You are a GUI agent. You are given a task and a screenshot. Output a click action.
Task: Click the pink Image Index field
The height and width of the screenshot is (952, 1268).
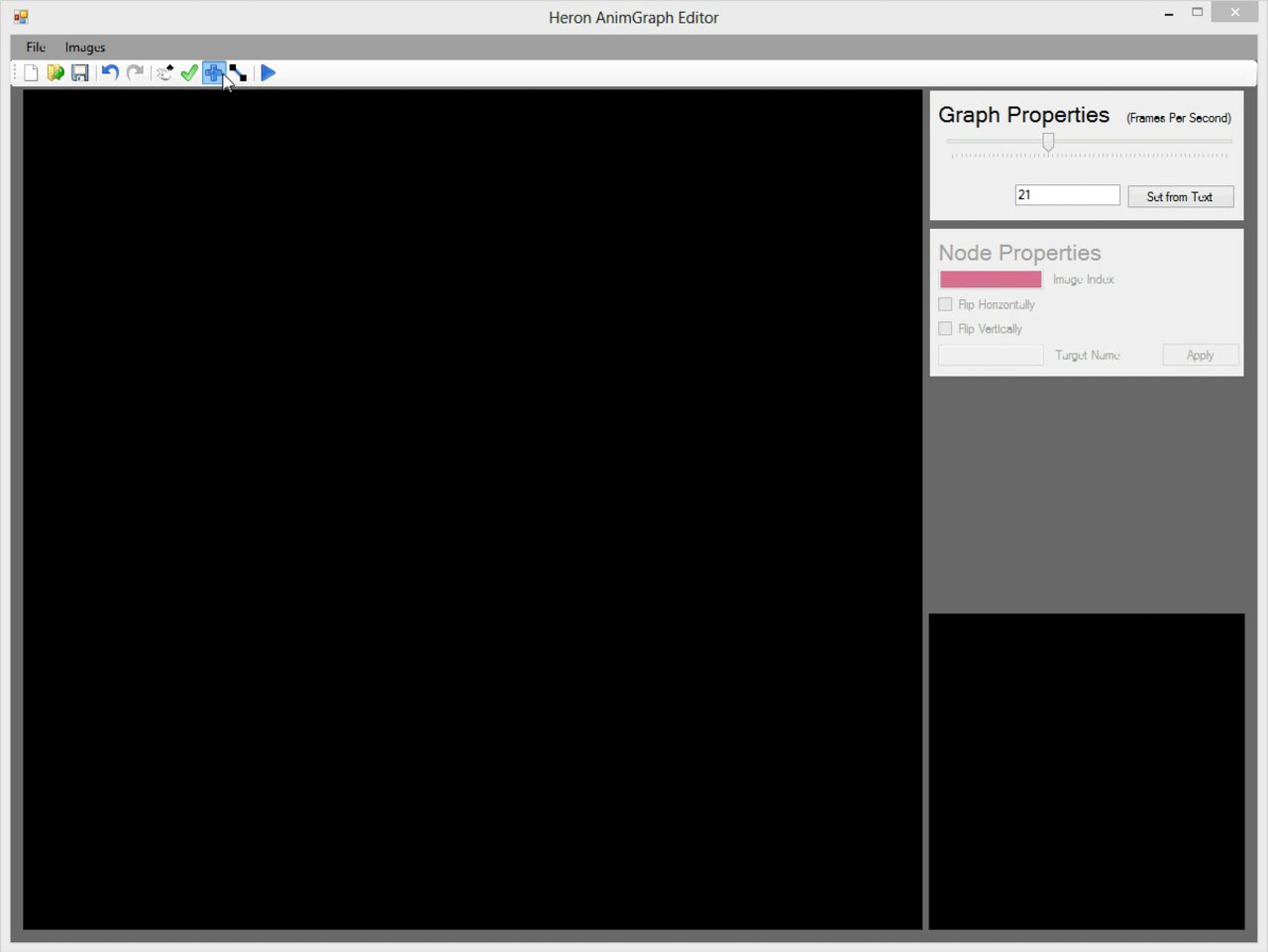point(990,279)
